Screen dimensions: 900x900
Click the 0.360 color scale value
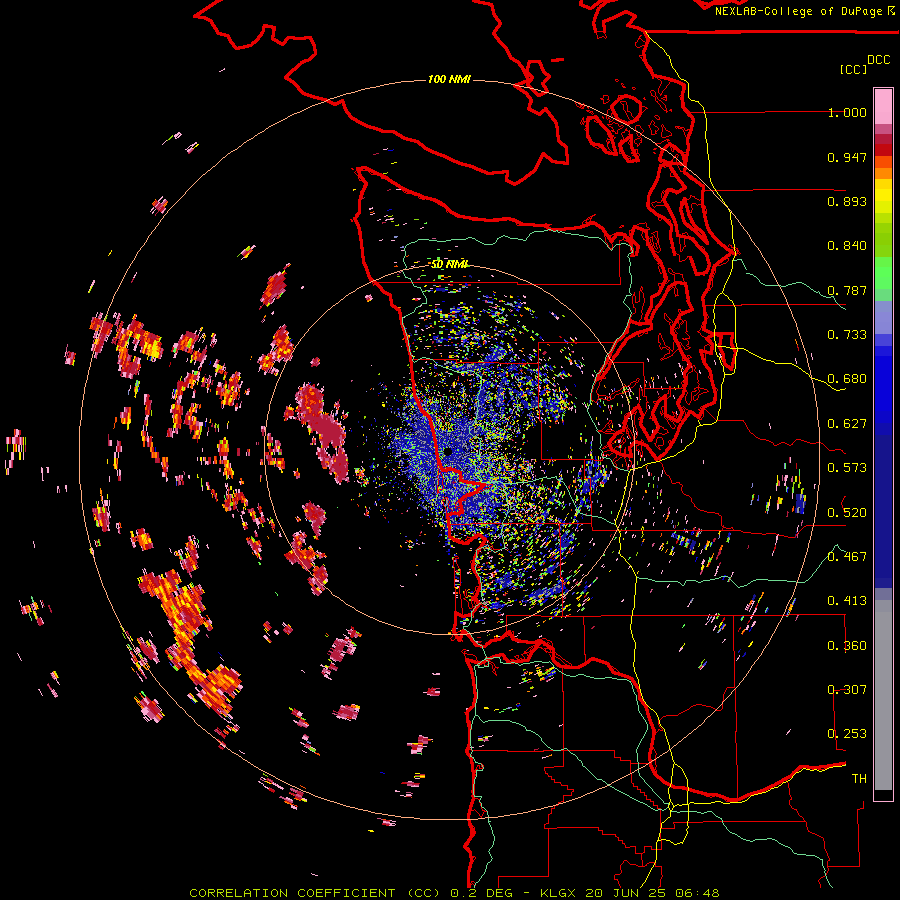847,646
